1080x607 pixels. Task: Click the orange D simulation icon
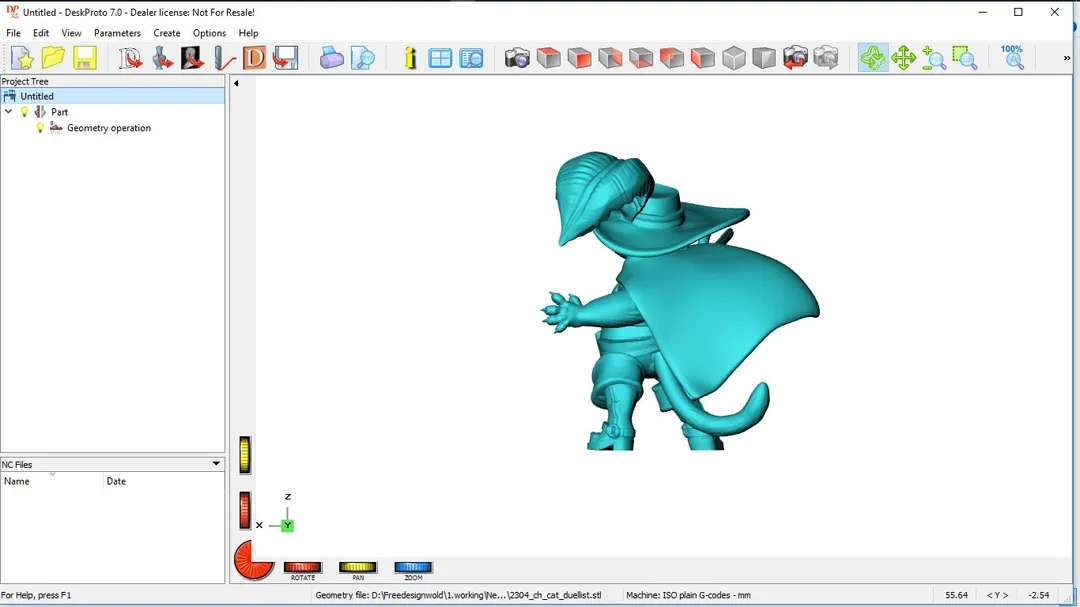click(254, 58)
